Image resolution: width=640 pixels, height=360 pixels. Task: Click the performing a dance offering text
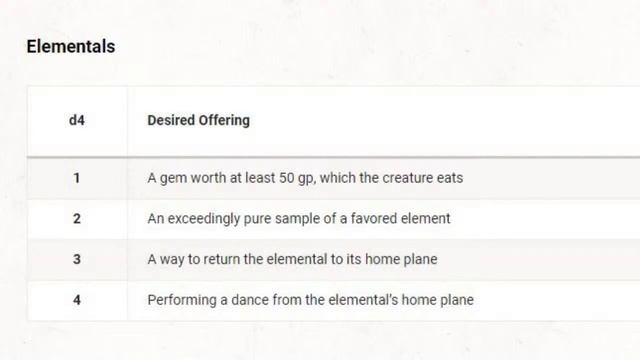[x=311, y=300]
